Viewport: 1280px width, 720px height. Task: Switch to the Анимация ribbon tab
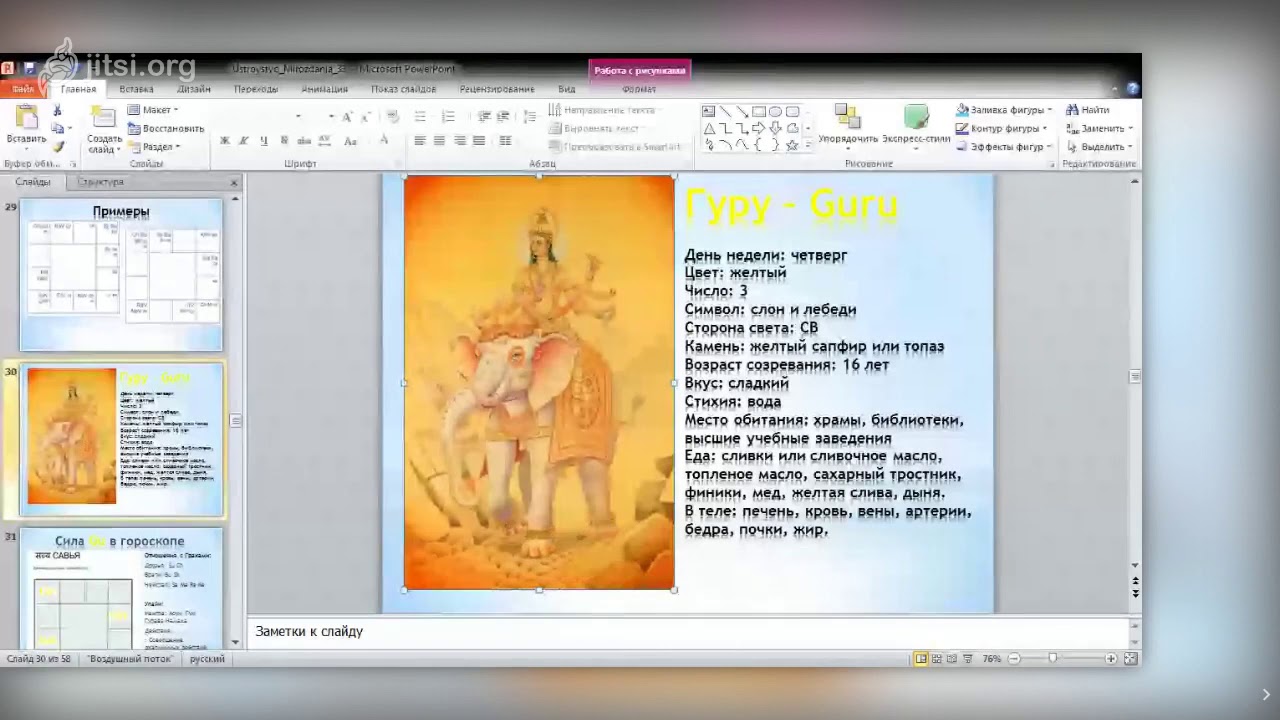pyautogui.click(x=324, y=89)
